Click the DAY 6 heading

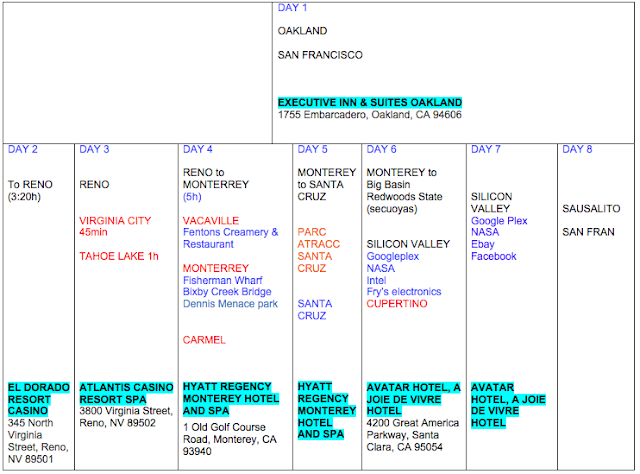[x=381, y=149]
